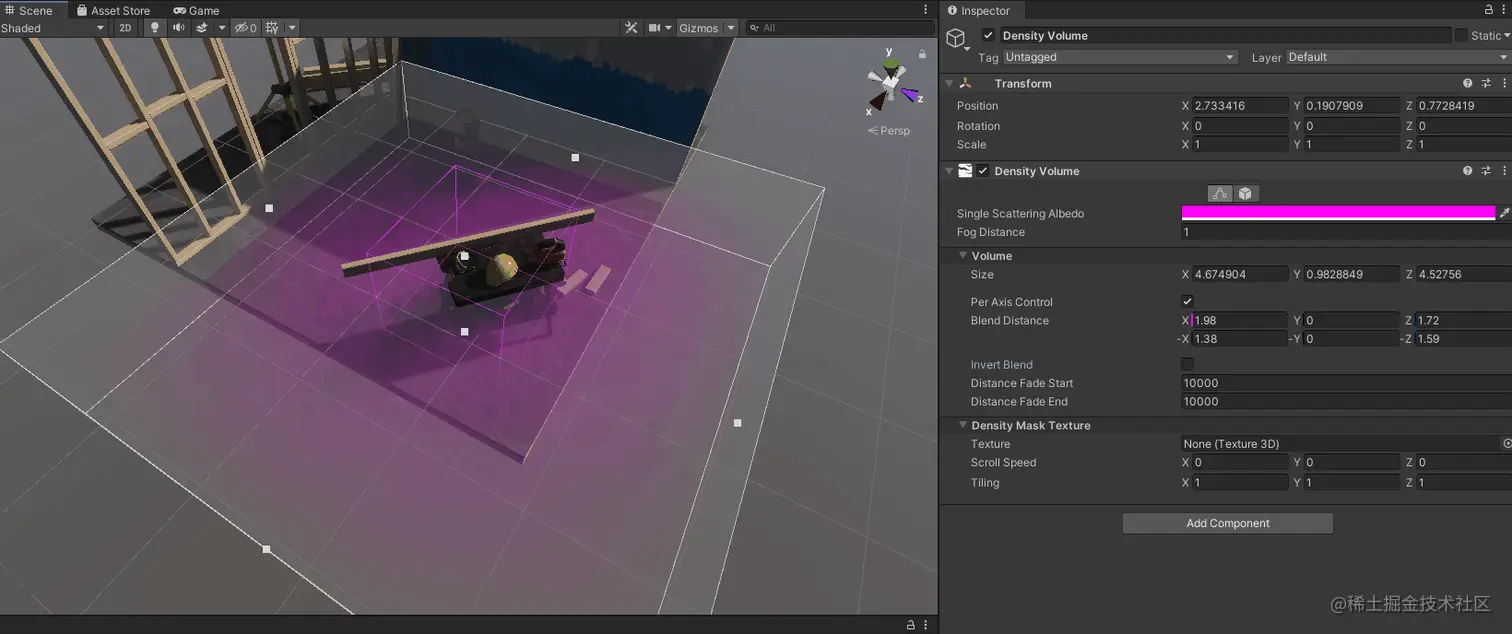Click the Texture field None (Texture 3D)

[x=1340, y=443]
